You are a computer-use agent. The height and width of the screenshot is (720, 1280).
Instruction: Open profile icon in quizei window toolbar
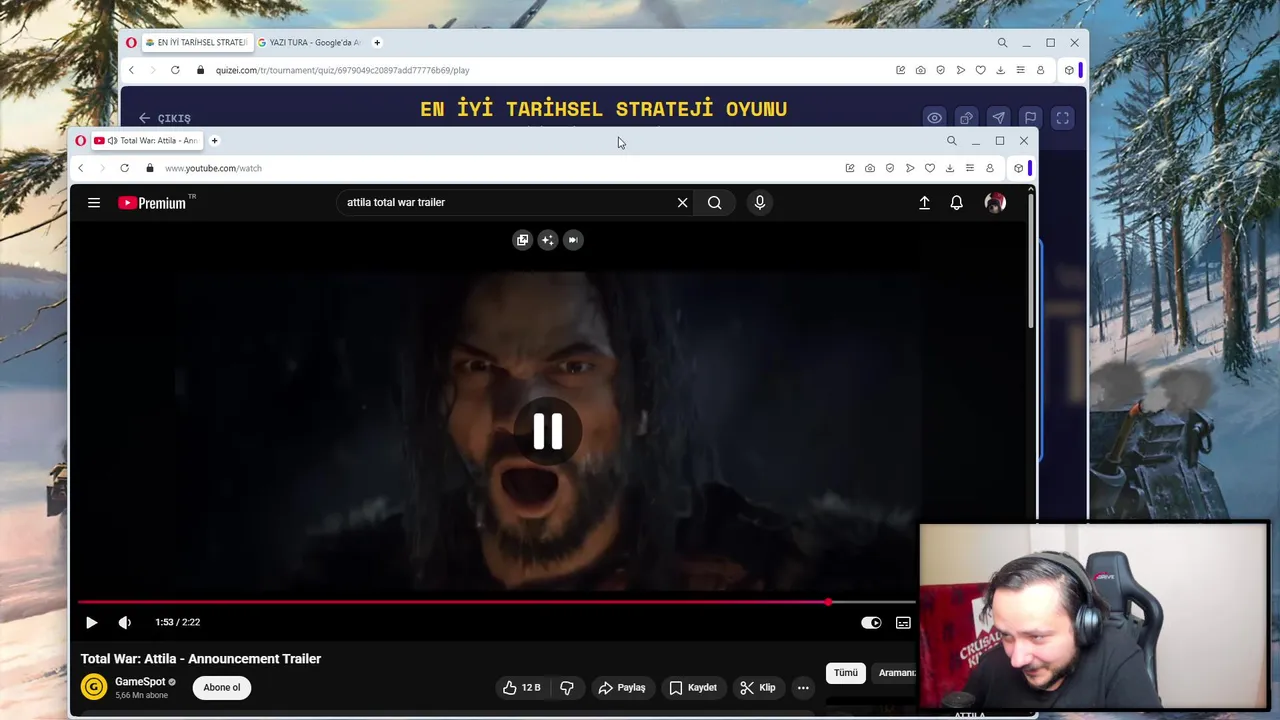point(1040,70)
